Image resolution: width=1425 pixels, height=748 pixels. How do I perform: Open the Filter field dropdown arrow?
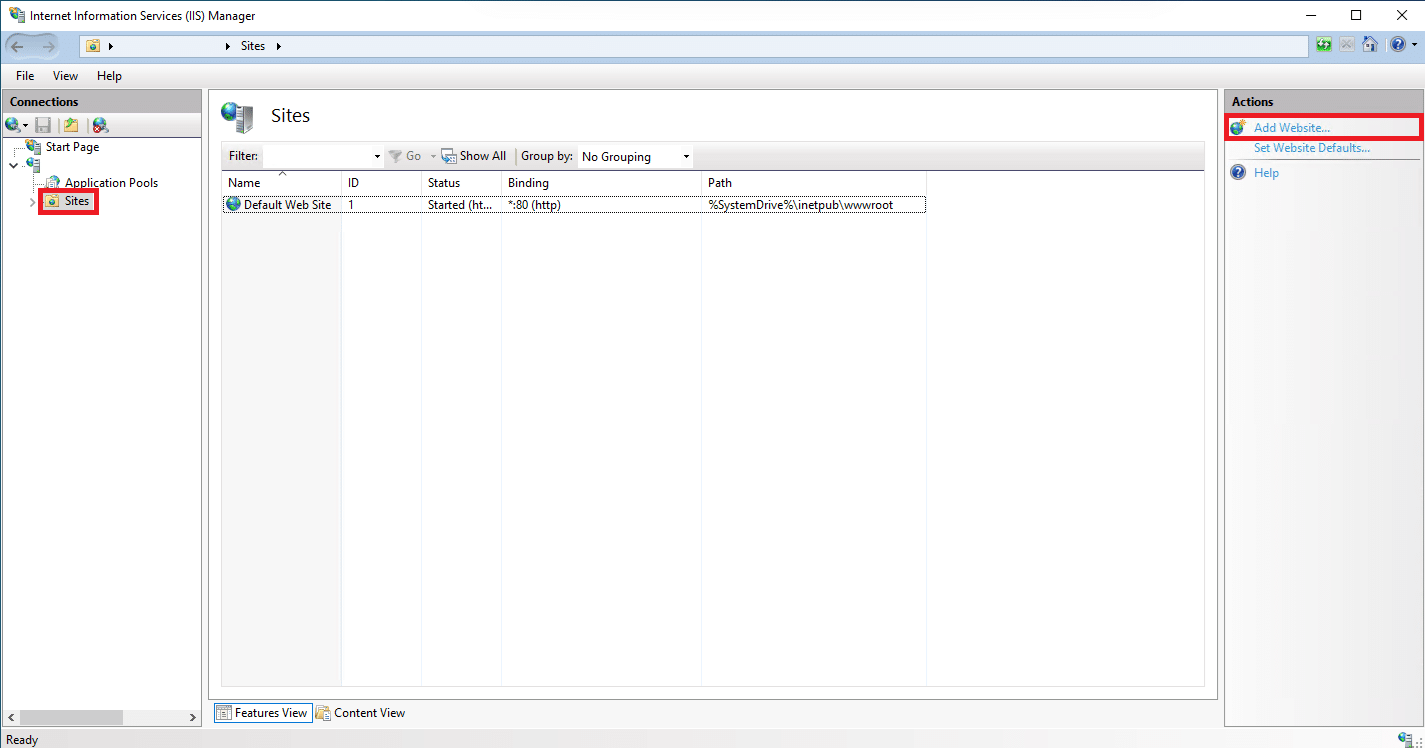377,157
